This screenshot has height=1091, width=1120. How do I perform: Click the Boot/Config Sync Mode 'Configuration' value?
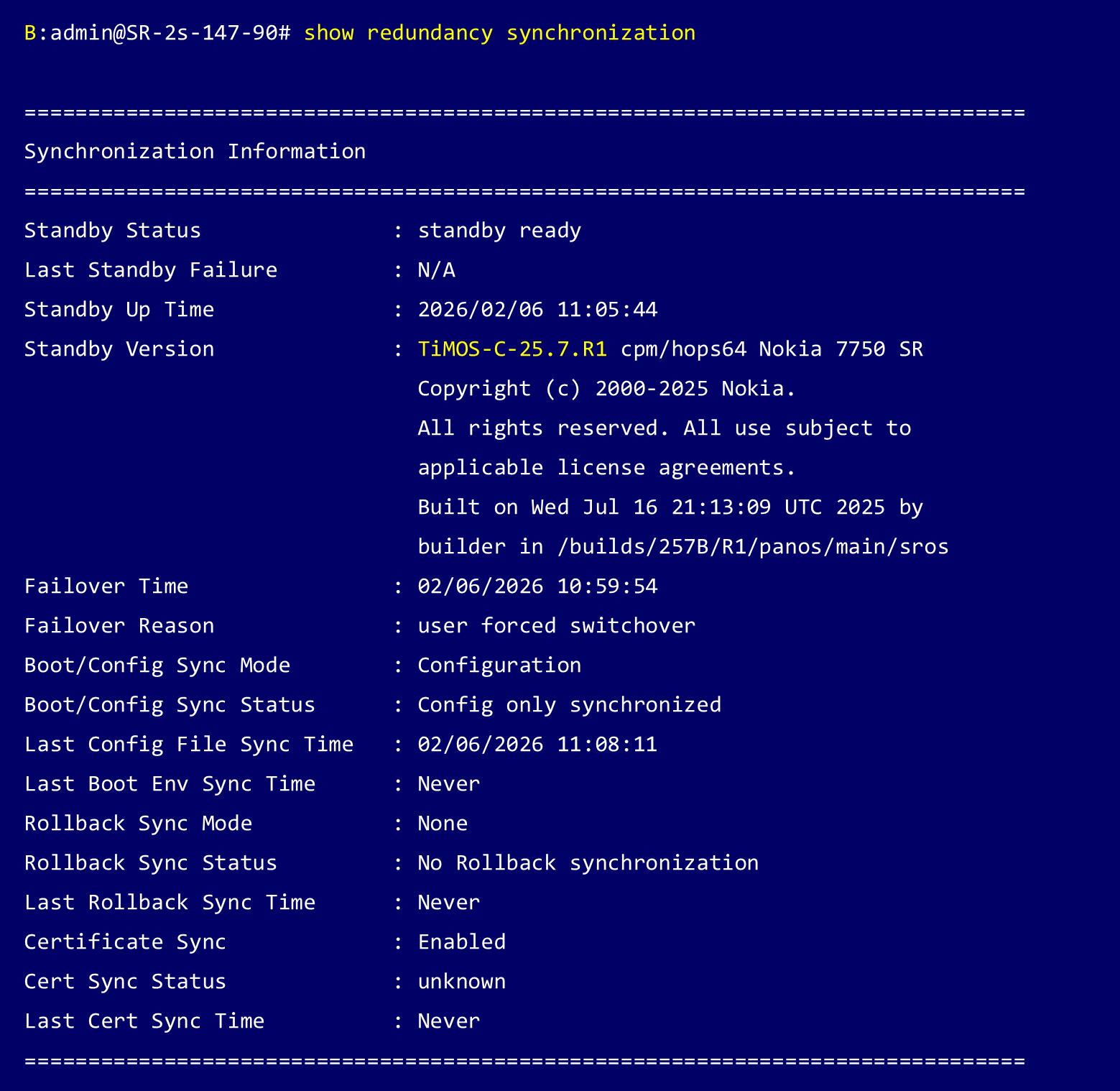(x=499, y=666)
